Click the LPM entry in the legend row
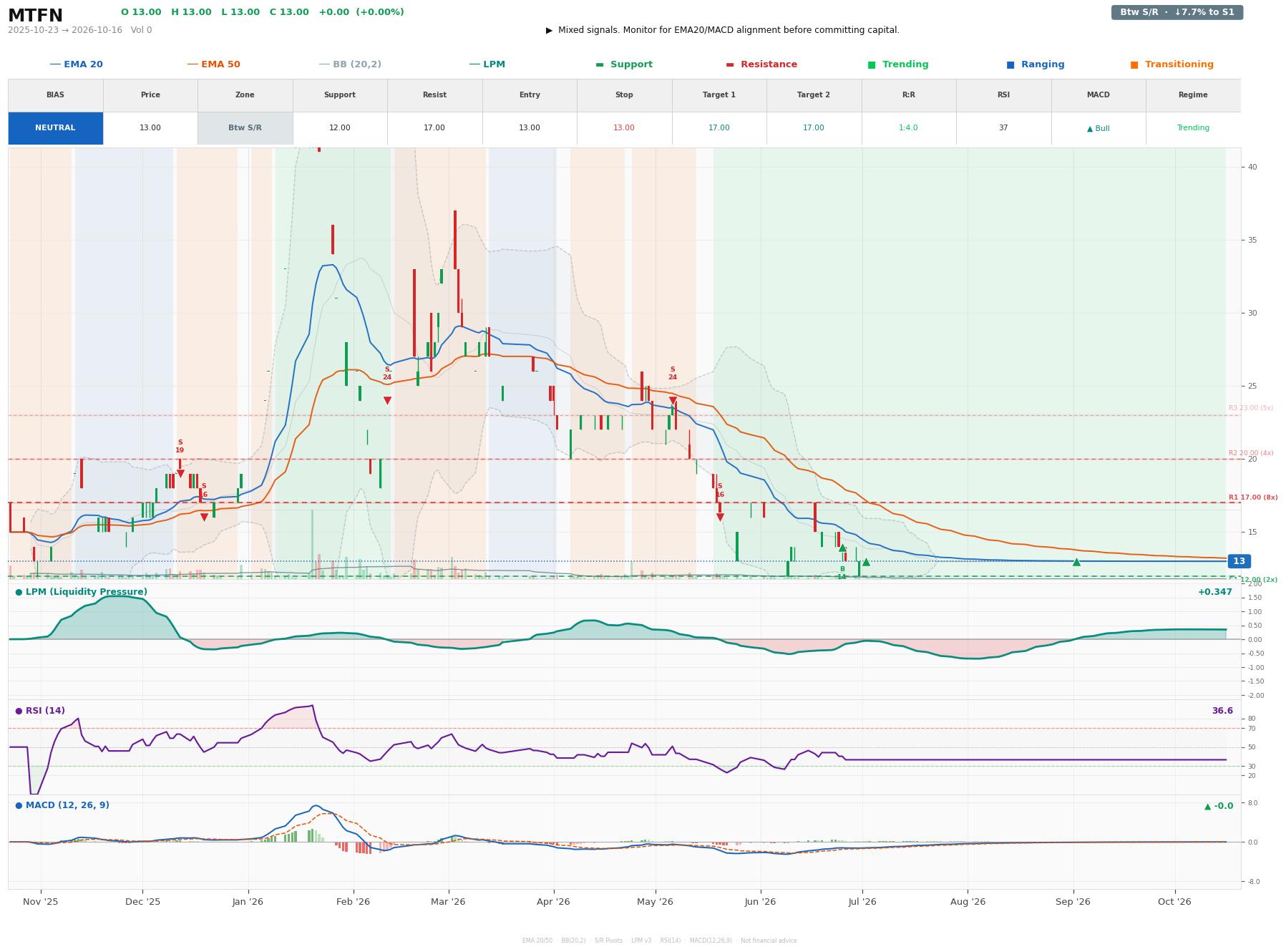 click(x=487, y=64)
